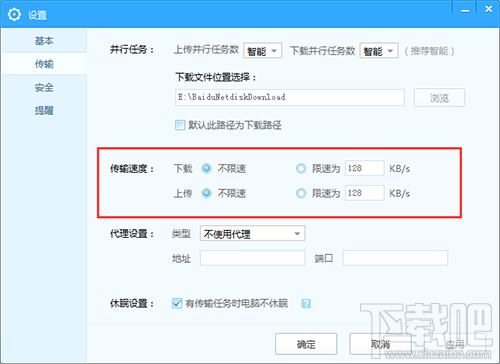Expand the 下载并行任务数 dropdown
Viewport: 500px width, 364px height.
pyautogui.click(x=379, y=51)
